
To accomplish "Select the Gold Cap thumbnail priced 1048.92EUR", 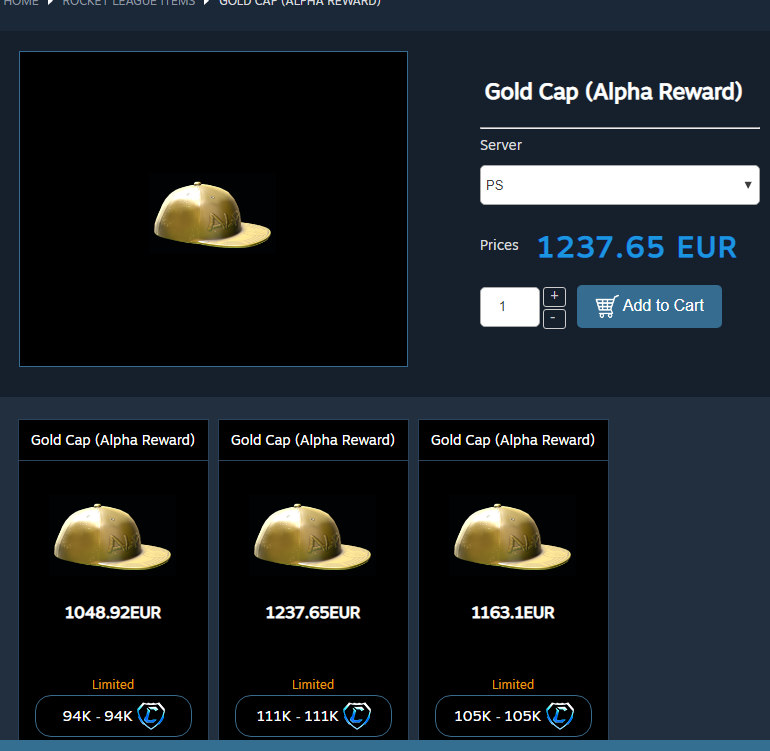I will point(113,535).
